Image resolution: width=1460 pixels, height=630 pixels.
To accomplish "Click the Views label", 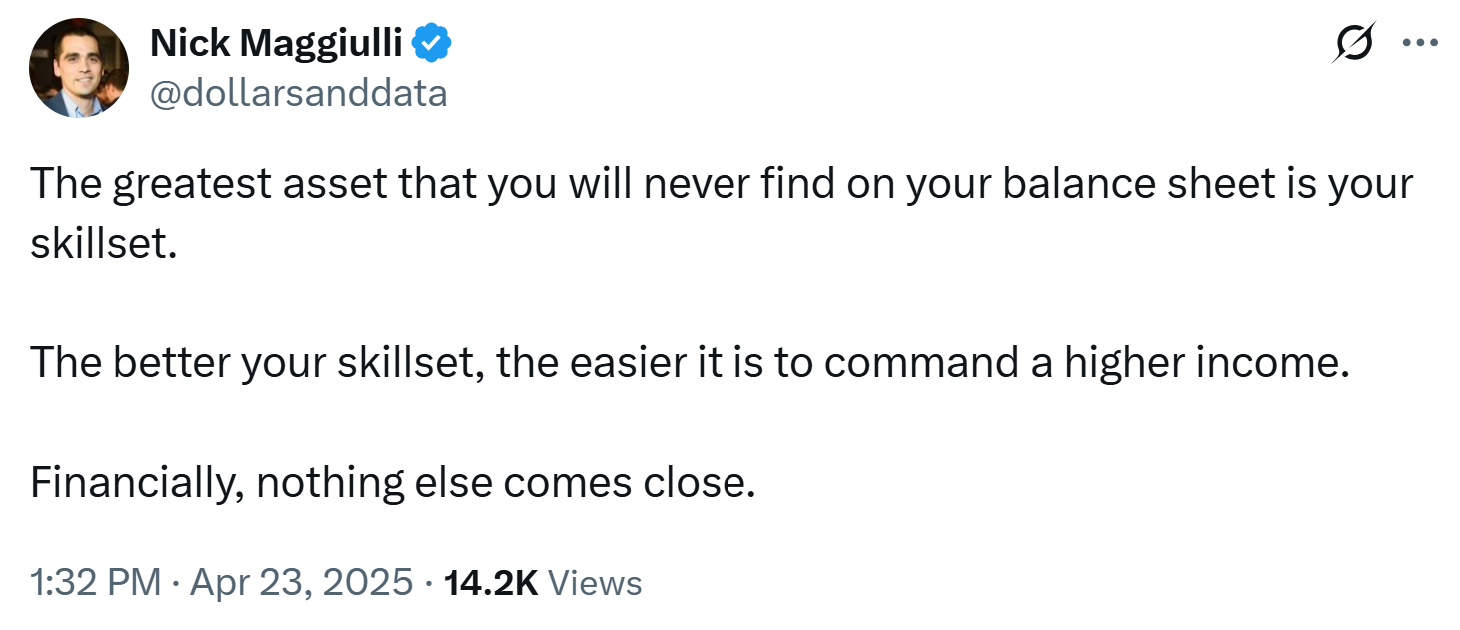I will click(x=596, y=582).
